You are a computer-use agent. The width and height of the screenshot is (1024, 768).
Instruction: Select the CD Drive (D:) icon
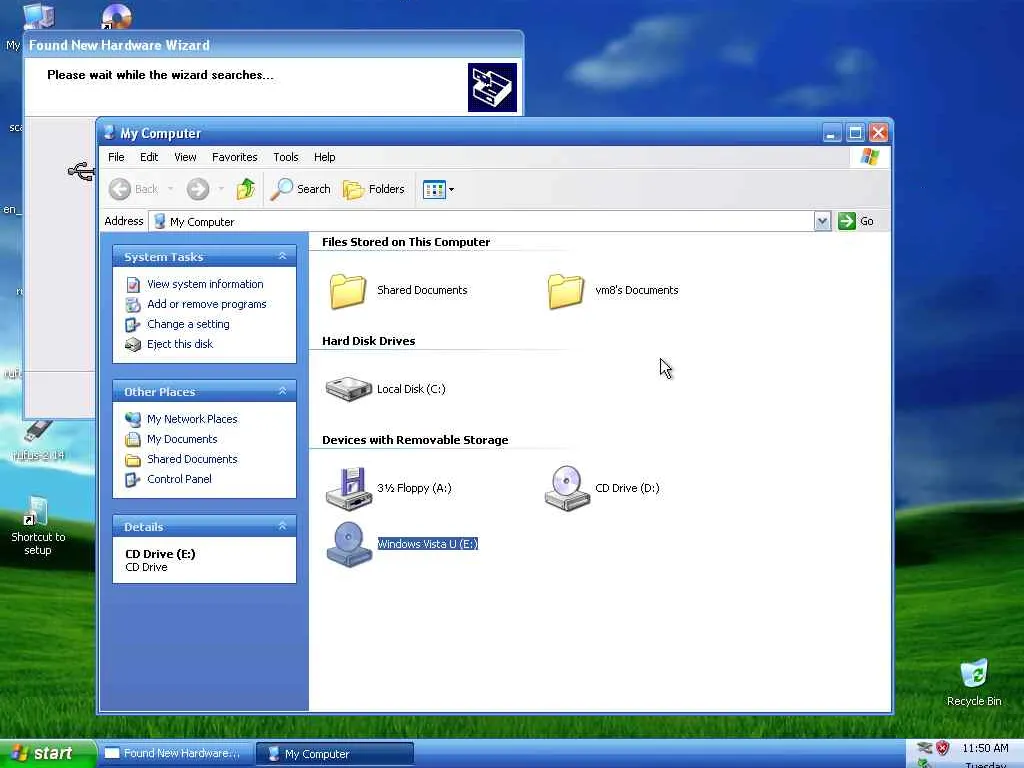tap(567, 488)
